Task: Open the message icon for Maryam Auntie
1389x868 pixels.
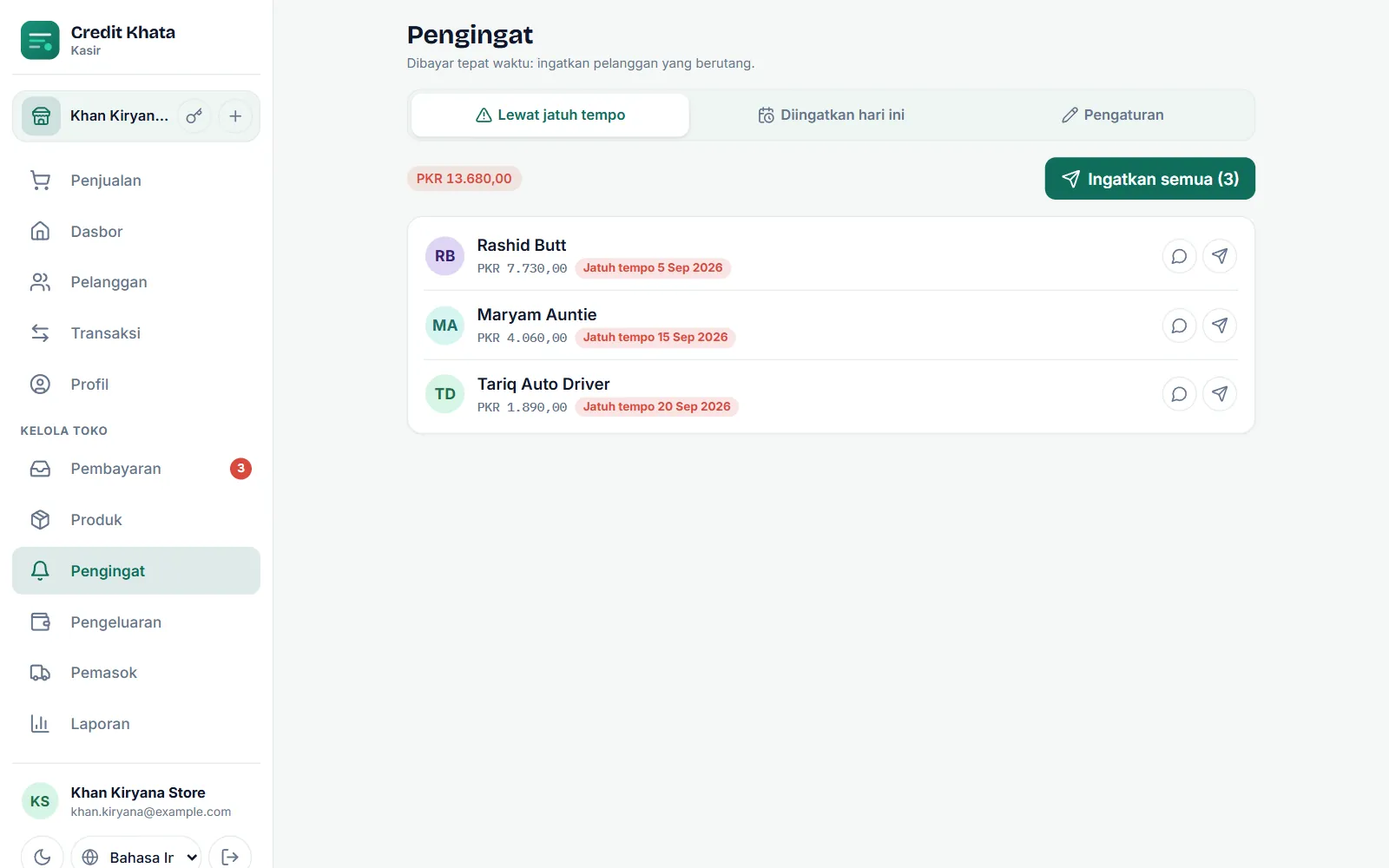Action: click(x=1179, y=325)
